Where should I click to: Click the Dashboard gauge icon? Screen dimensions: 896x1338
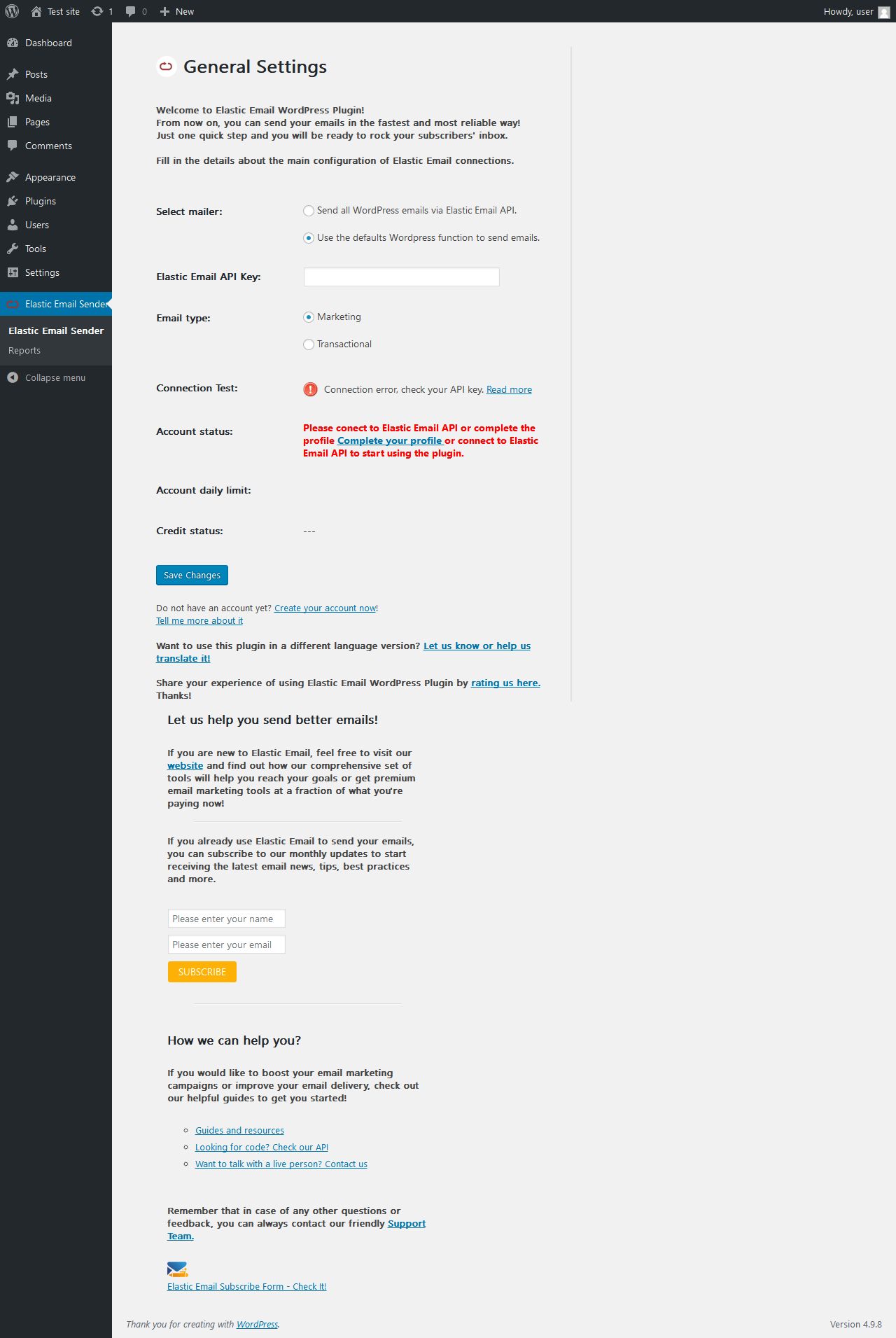click(x=13, y=43)
